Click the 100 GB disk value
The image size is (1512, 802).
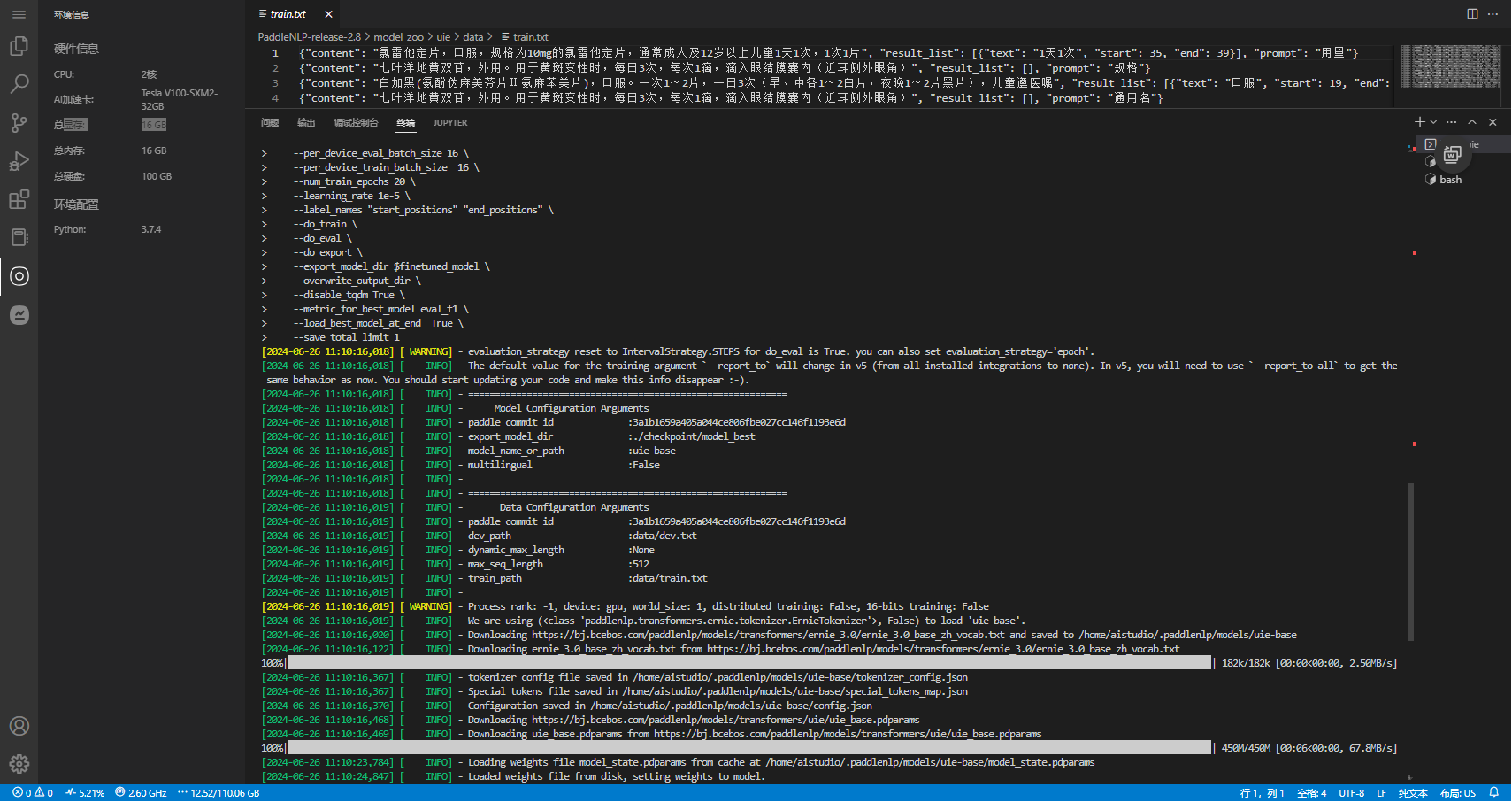(x=157, y=176)
